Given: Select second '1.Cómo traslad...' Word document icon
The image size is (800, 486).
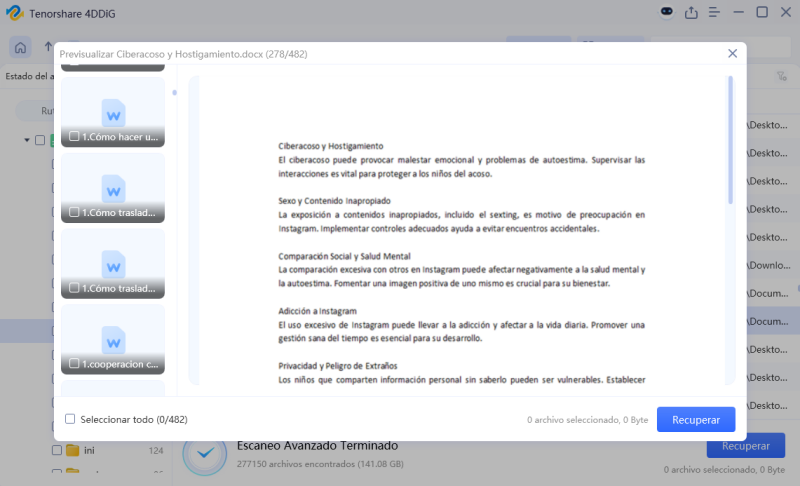Looking at the screenshot, I should click(x=113, y=265).
